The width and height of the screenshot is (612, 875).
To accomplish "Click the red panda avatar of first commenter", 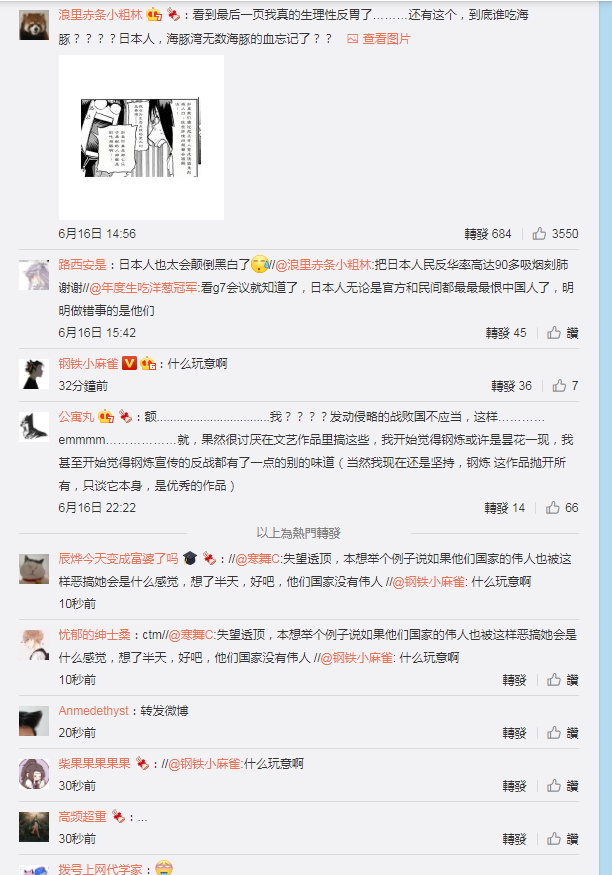I will pos(34,25).
